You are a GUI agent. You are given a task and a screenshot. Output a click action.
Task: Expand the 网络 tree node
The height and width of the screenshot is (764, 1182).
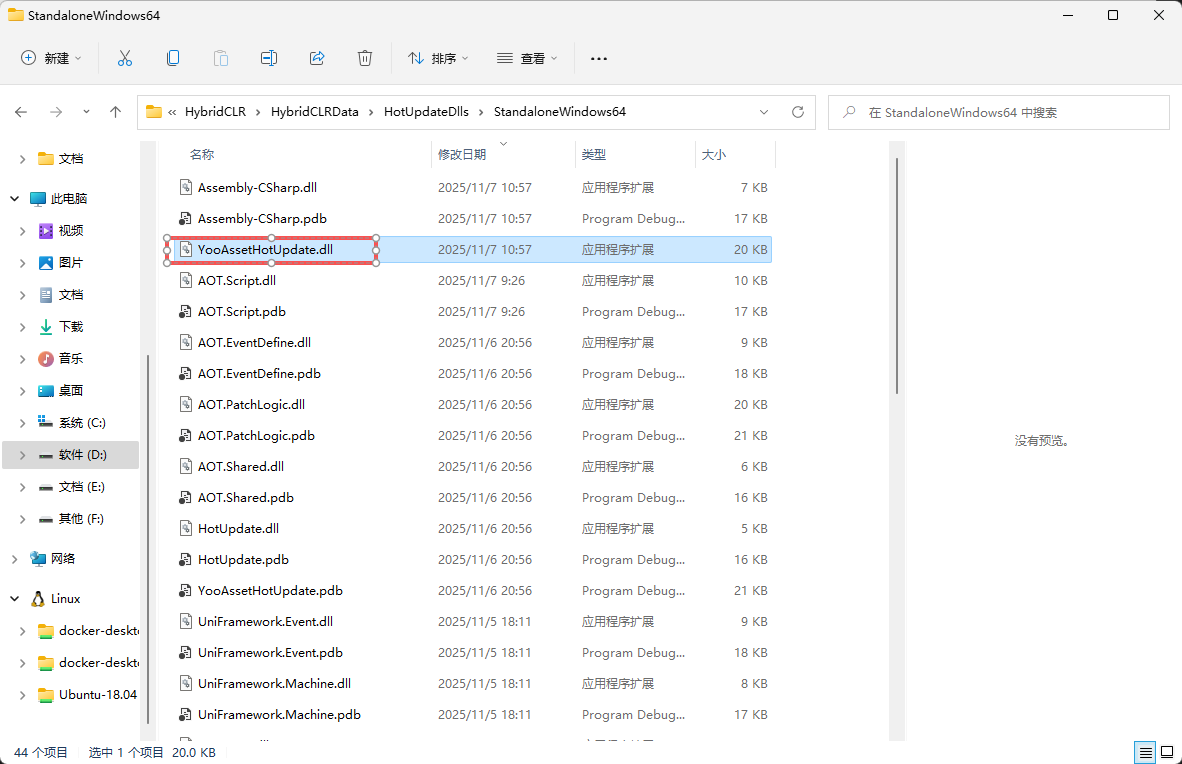coord(14,558)
